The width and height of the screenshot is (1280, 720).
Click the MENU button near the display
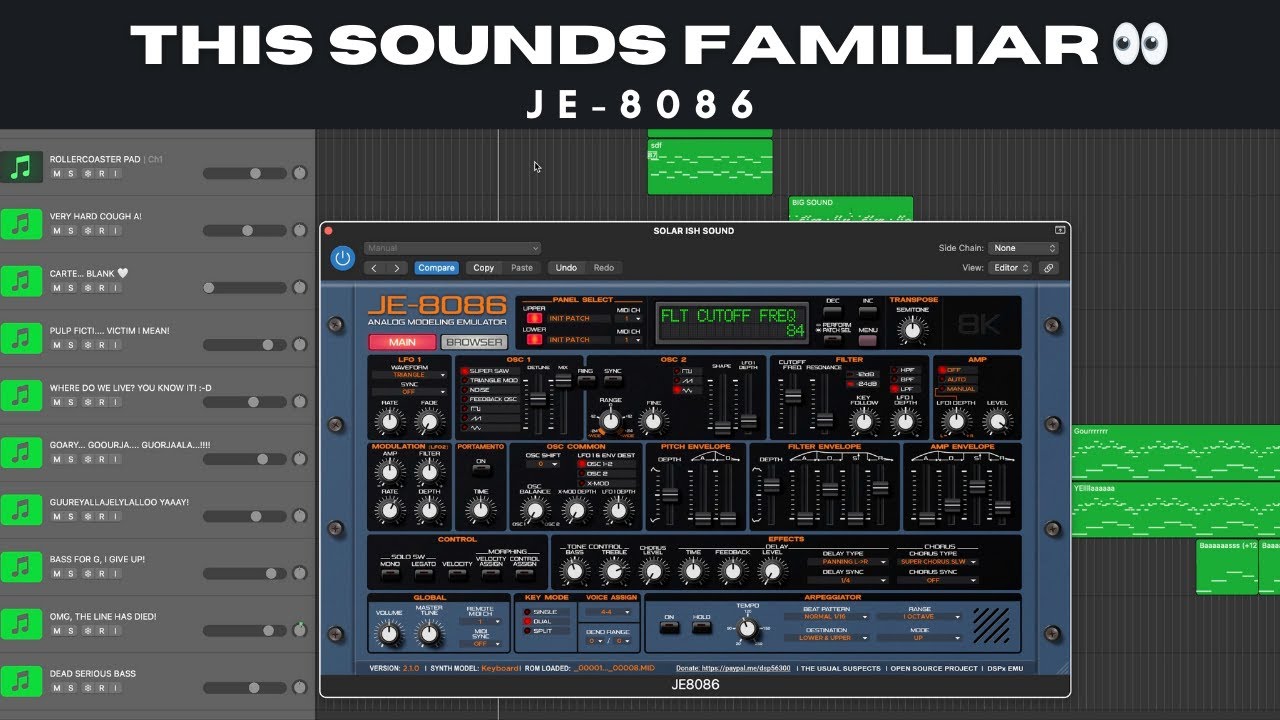[867, 340]
